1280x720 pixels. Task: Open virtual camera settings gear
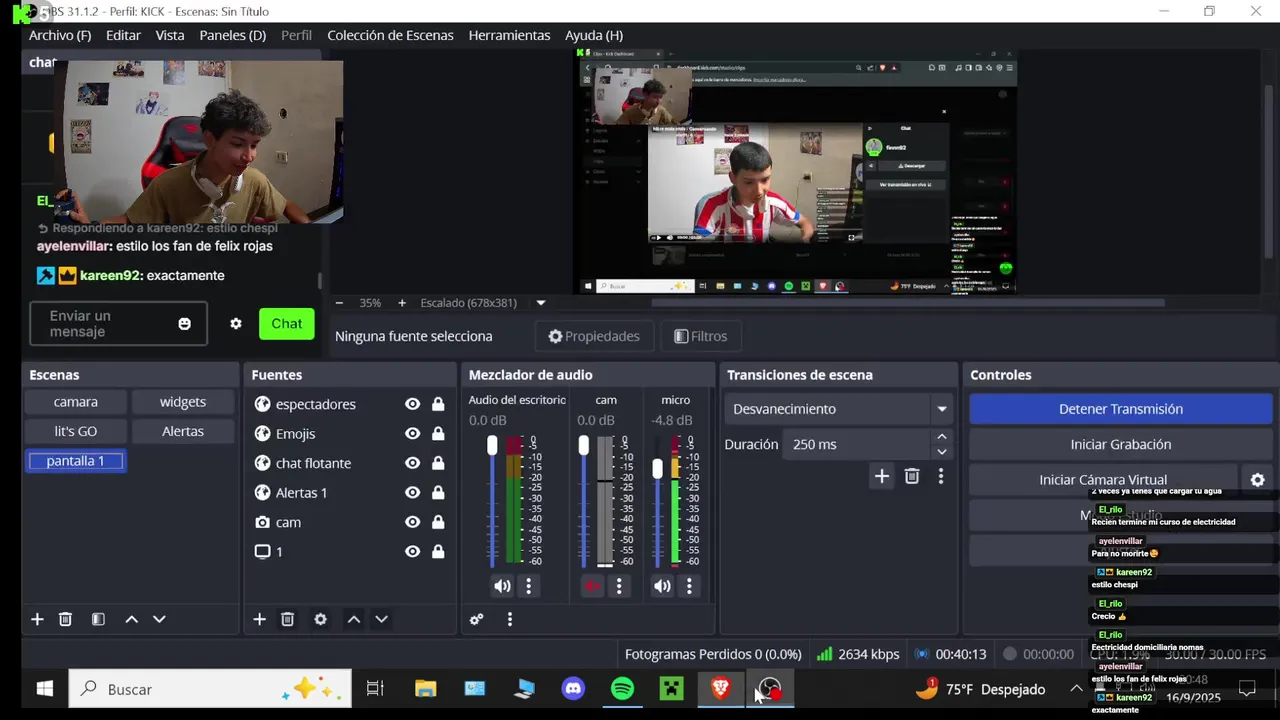coord(1257,480)
